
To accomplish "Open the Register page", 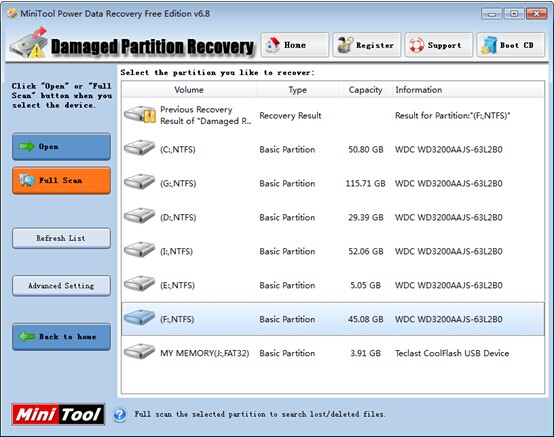I will click(x=367, y=45).
